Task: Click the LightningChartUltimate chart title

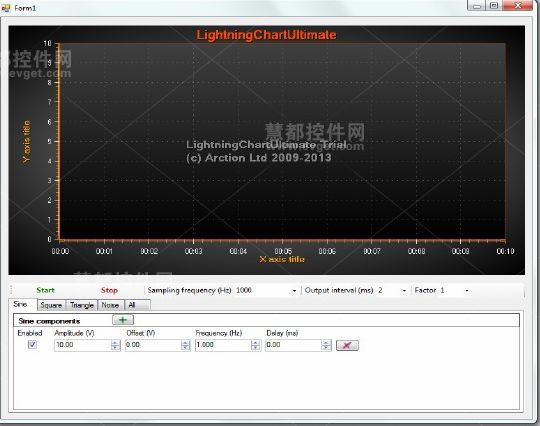Action: 266,35
